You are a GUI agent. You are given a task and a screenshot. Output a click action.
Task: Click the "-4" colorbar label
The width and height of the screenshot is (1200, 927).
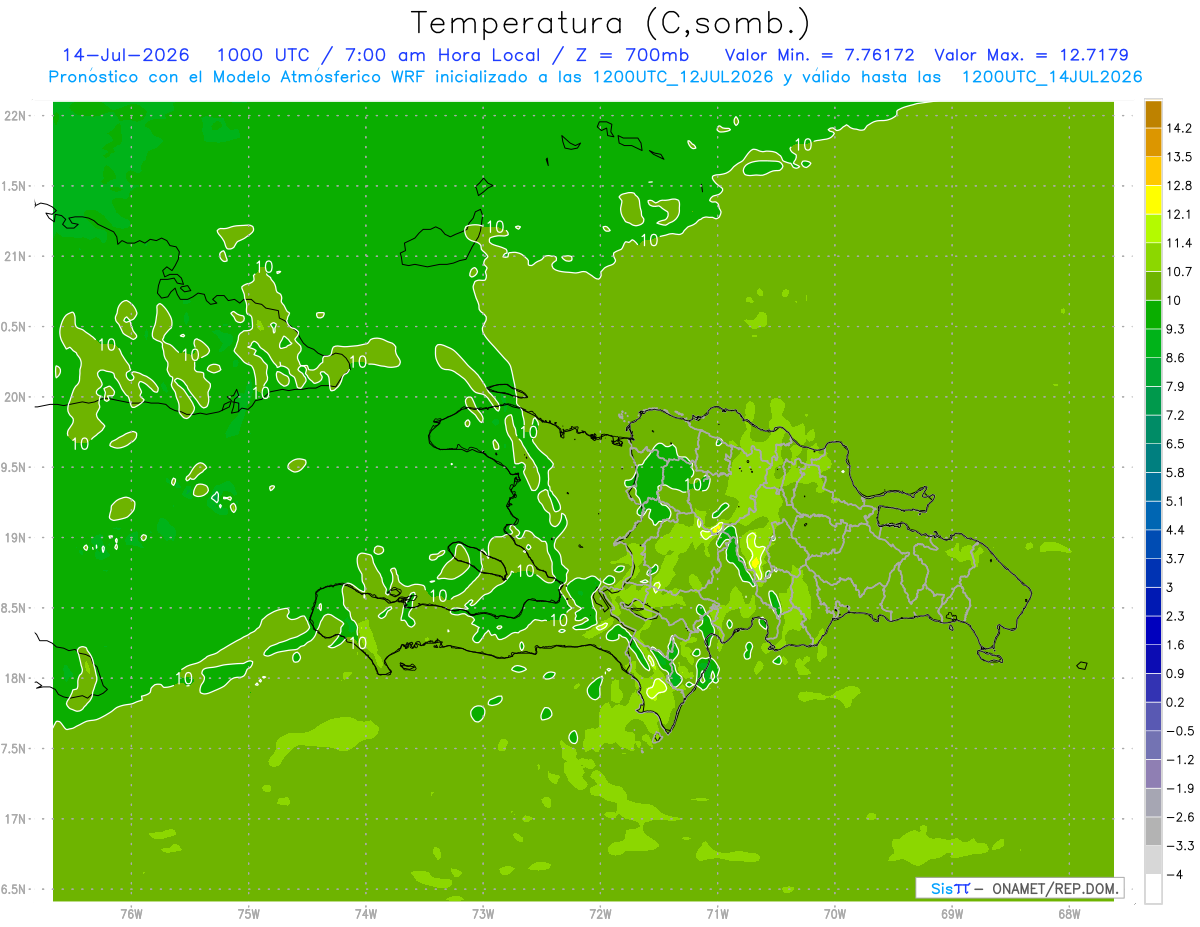pyautogui.click(x=1174, y=875)
